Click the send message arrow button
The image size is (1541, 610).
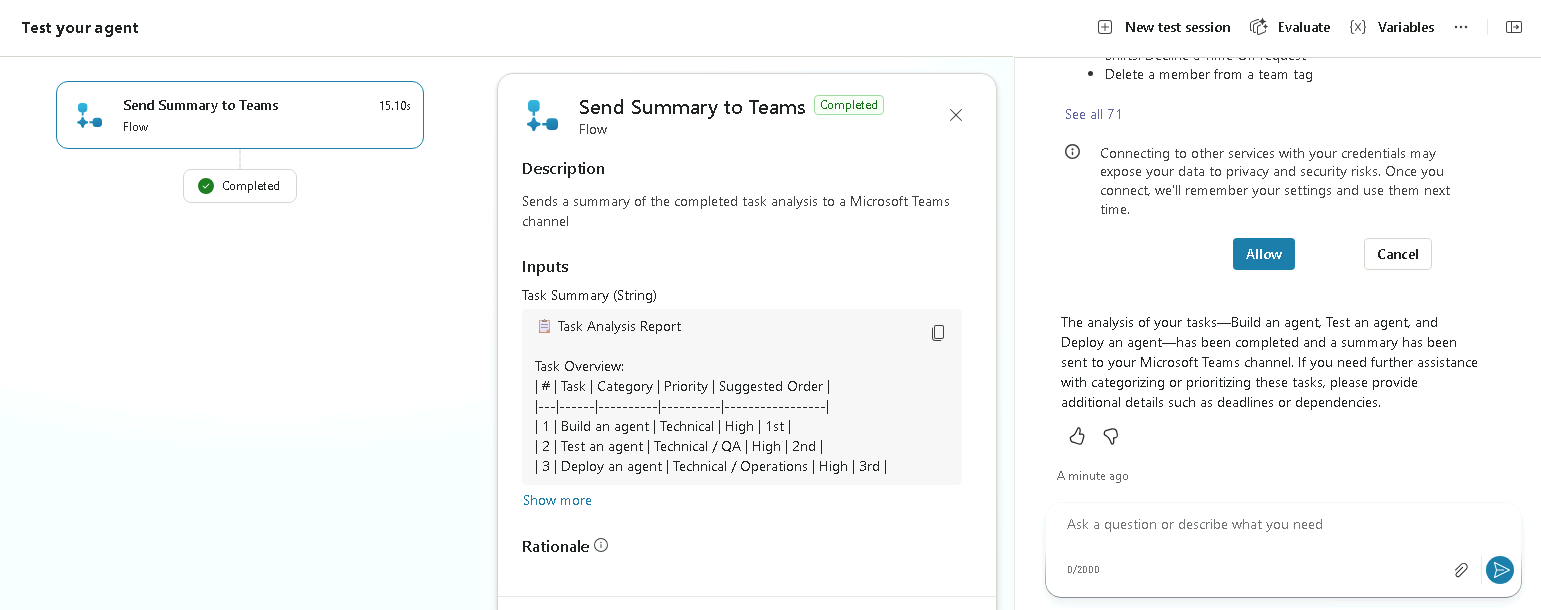1500,570
